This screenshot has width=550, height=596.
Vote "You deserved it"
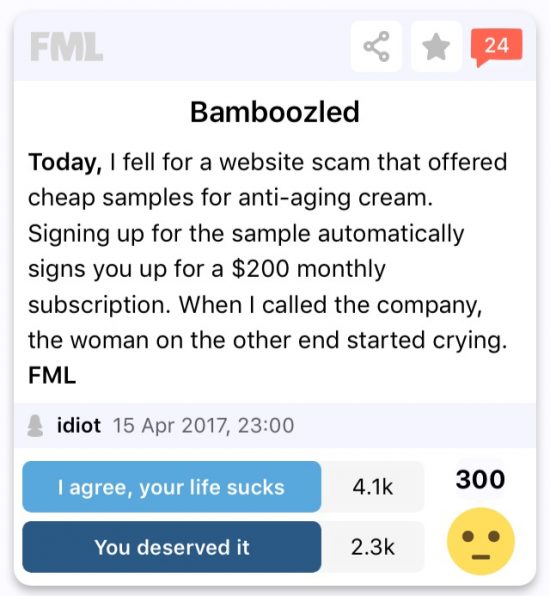click(x=172, y=547)
